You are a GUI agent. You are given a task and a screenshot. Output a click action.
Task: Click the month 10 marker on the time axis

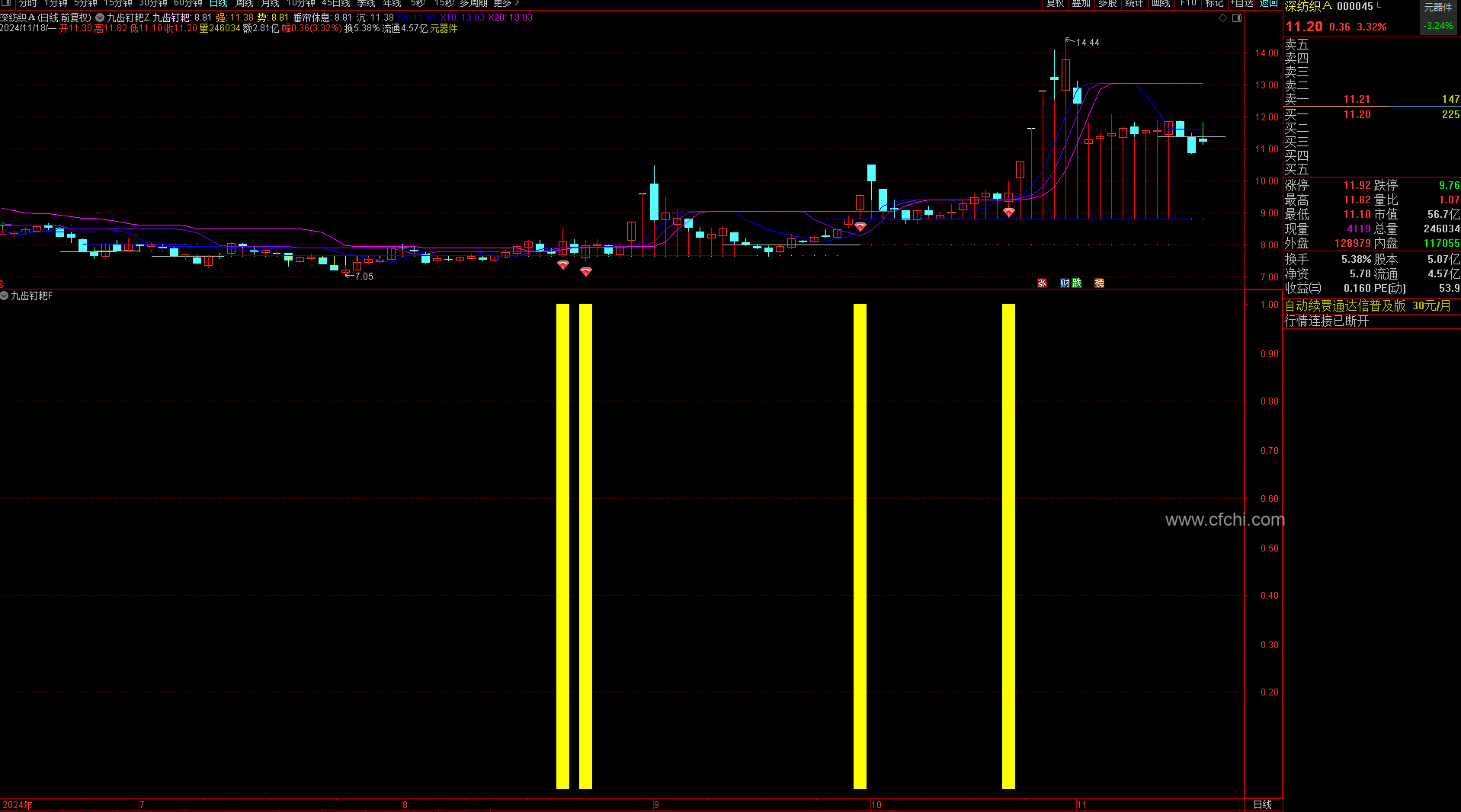pyautogui.click(x=876, y=805)
